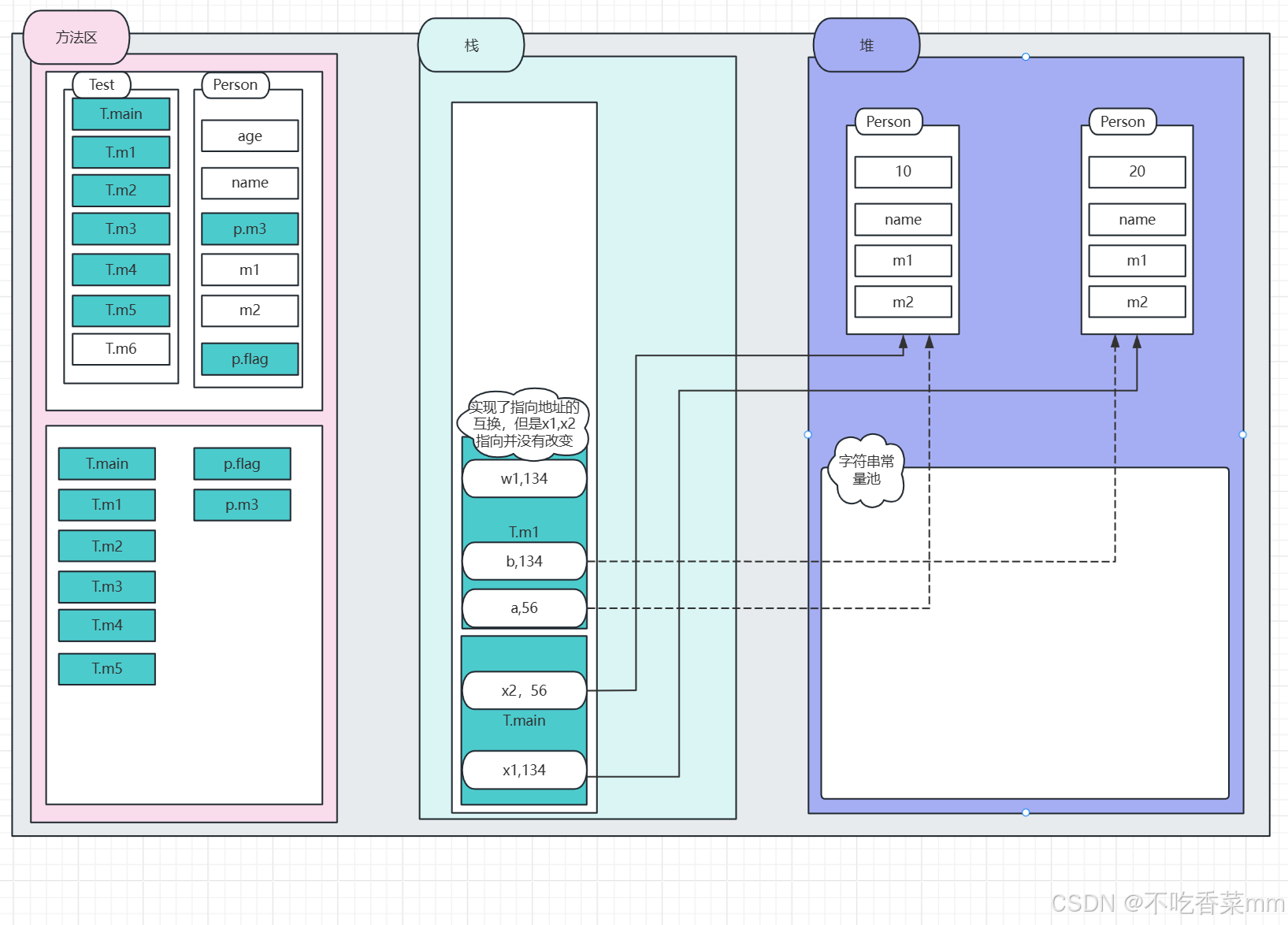
Task: Select the T.m5 box in lower method area
Action: tap(107, 669)
